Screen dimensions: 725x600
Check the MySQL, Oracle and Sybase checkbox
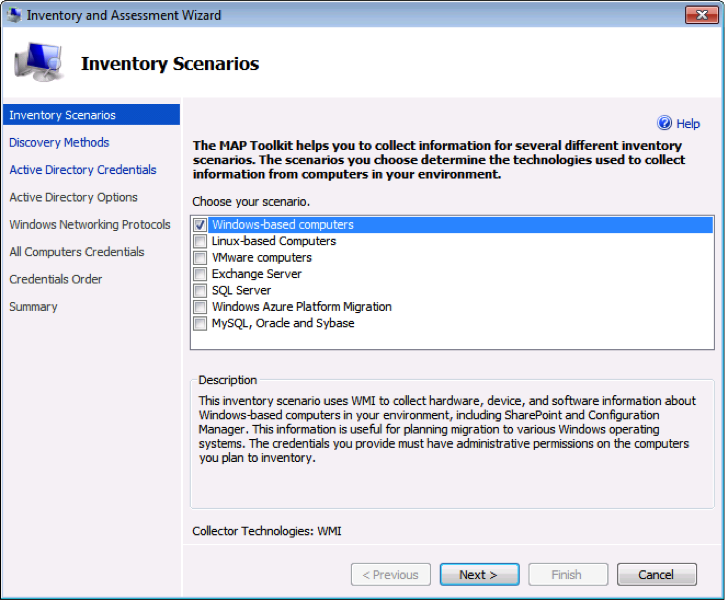click(200, 323)
